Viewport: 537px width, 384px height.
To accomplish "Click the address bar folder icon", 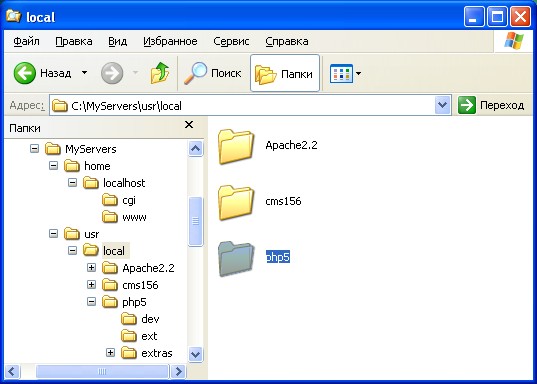I will [x=60, y=106].
